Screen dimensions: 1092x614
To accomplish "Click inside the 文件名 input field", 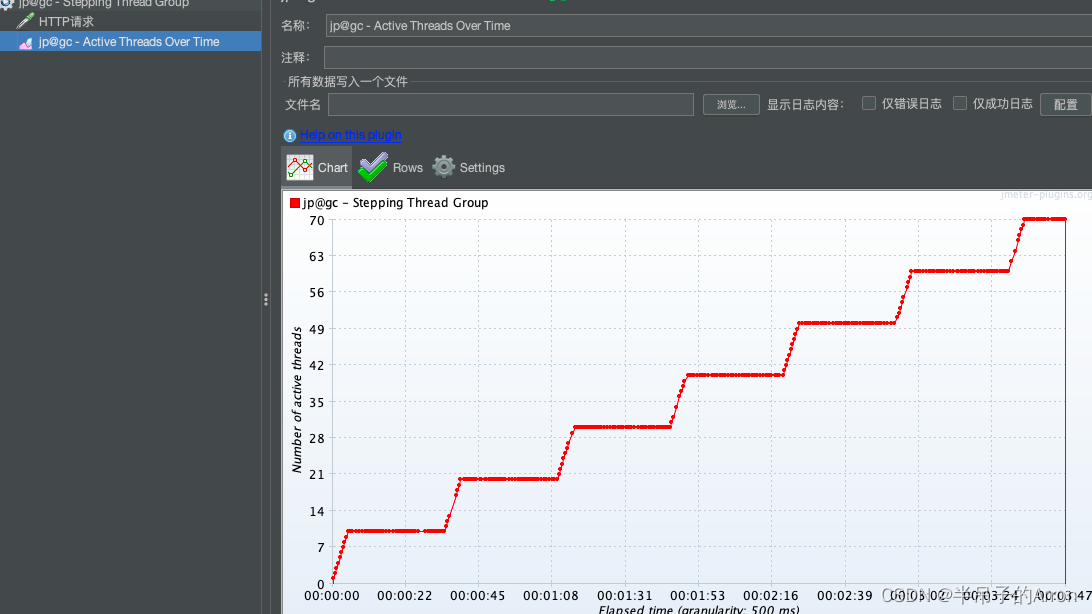I will (x=510, y=104).
